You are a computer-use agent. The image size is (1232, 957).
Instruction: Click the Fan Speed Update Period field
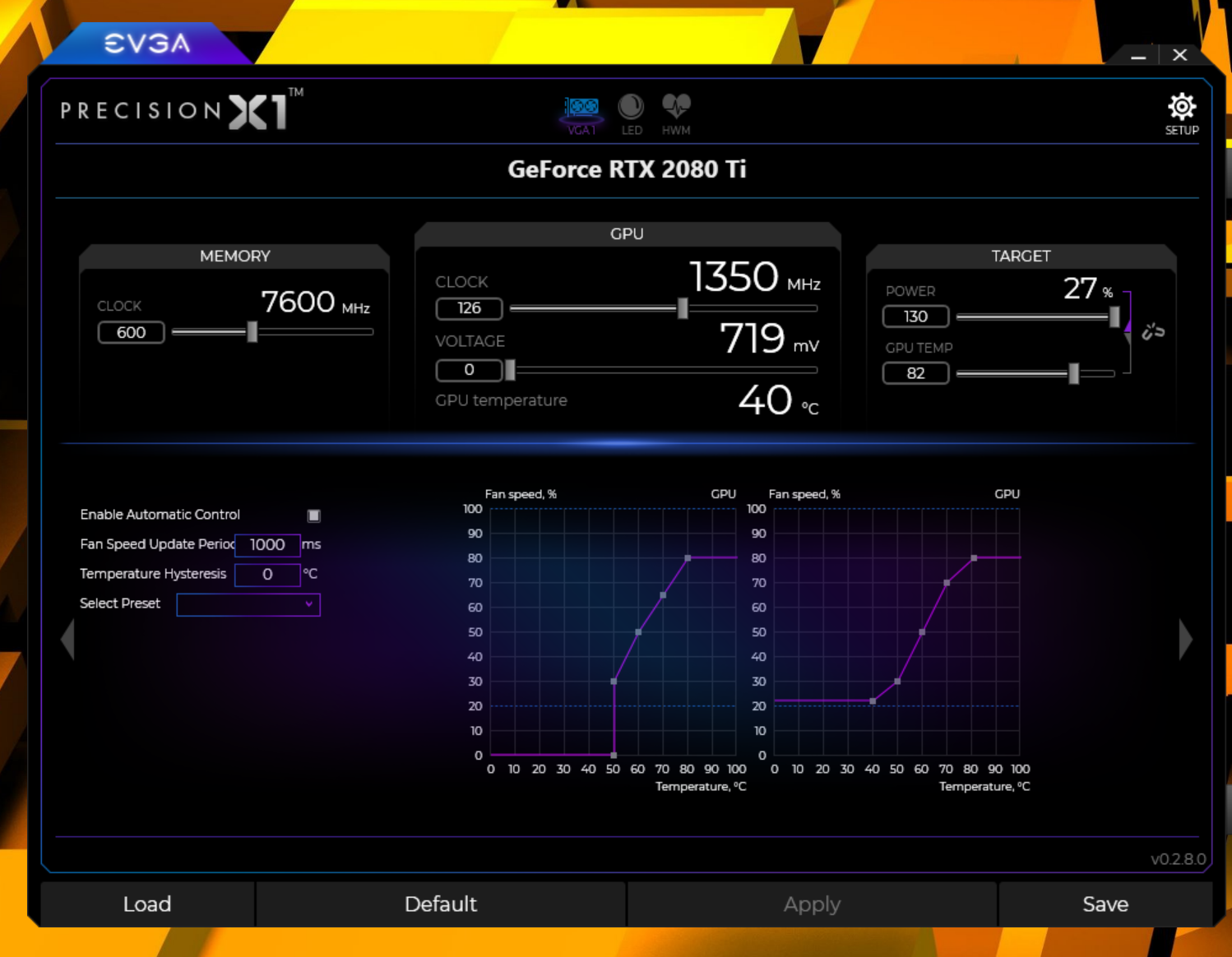click(x=267, y=545)
